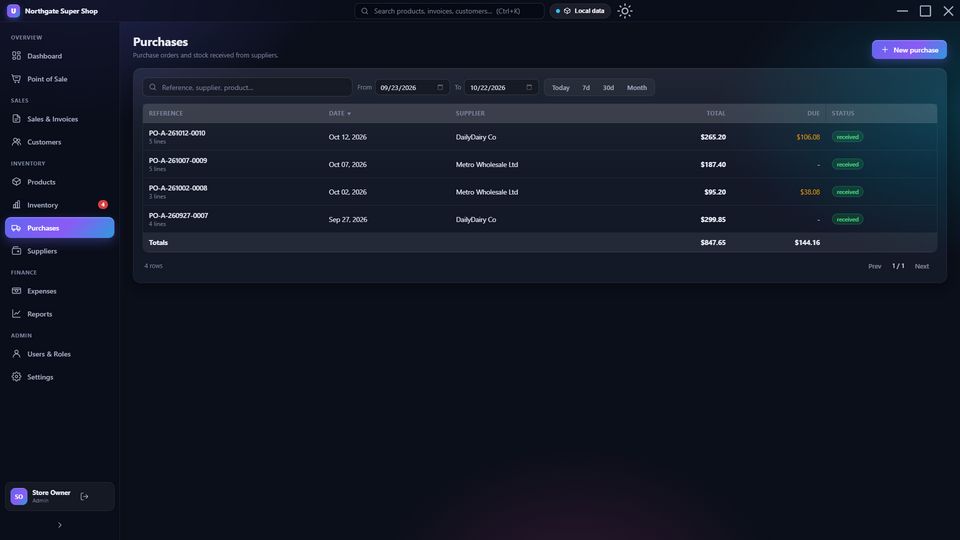The width and height of the screenshot is (960, 540).
Task: Click the $38.08 due amount
Action: (809, 192)
